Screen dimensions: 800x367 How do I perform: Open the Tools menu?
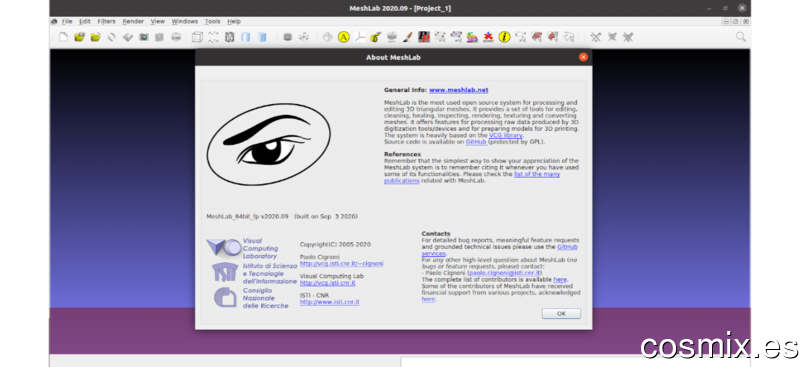tap(213, 21)
